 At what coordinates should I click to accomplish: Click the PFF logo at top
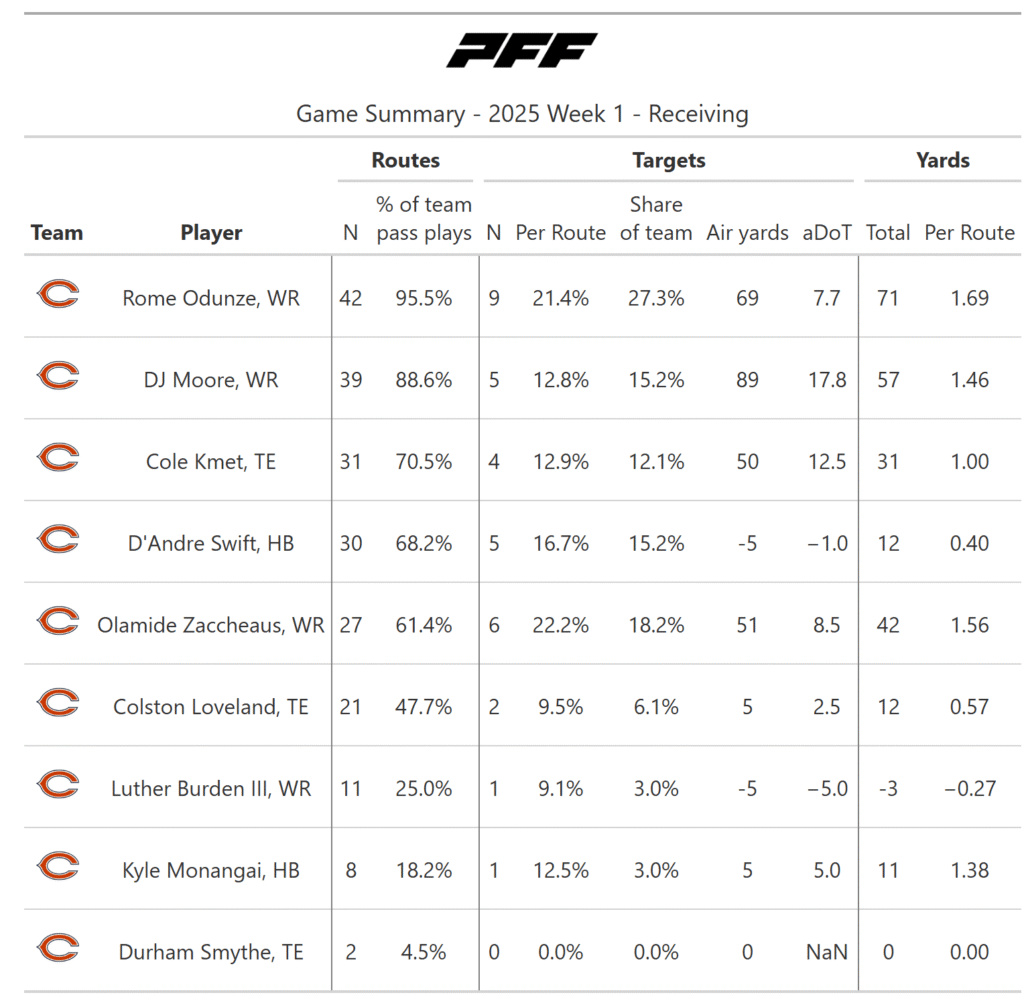coord(521,50)
